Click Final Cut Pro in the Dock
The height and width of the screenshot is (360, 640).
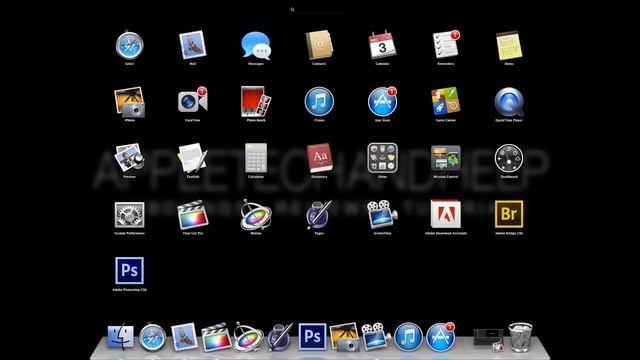point(216,338)
